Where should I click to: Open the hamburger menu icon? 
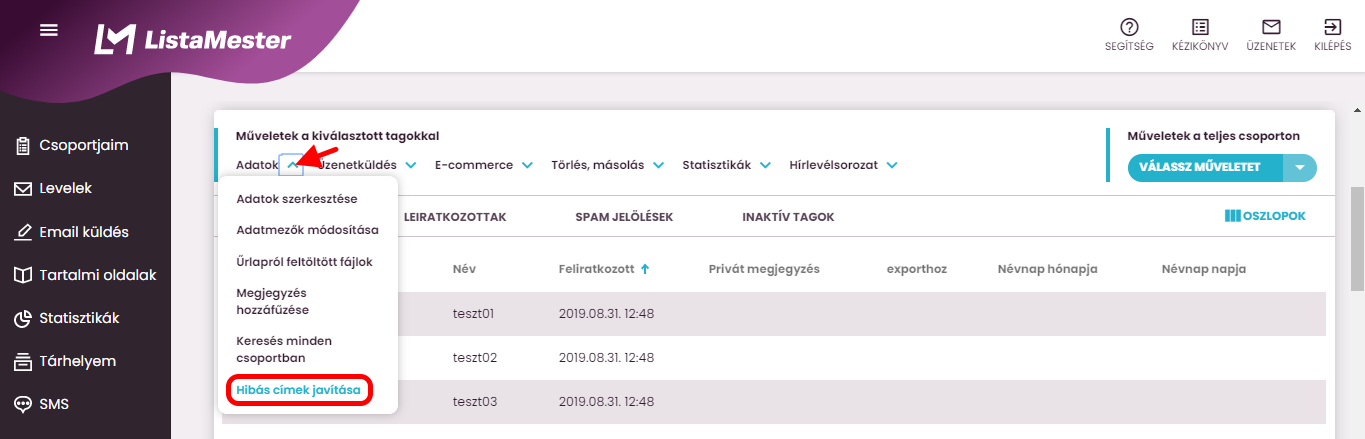point(49,30)
